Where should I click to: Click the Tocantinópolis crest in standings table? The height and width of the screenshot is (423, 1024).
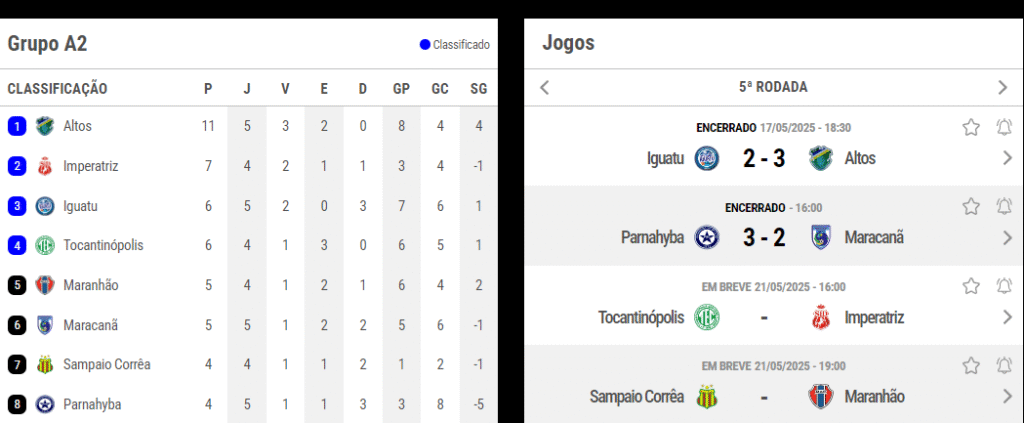(45, 245)
